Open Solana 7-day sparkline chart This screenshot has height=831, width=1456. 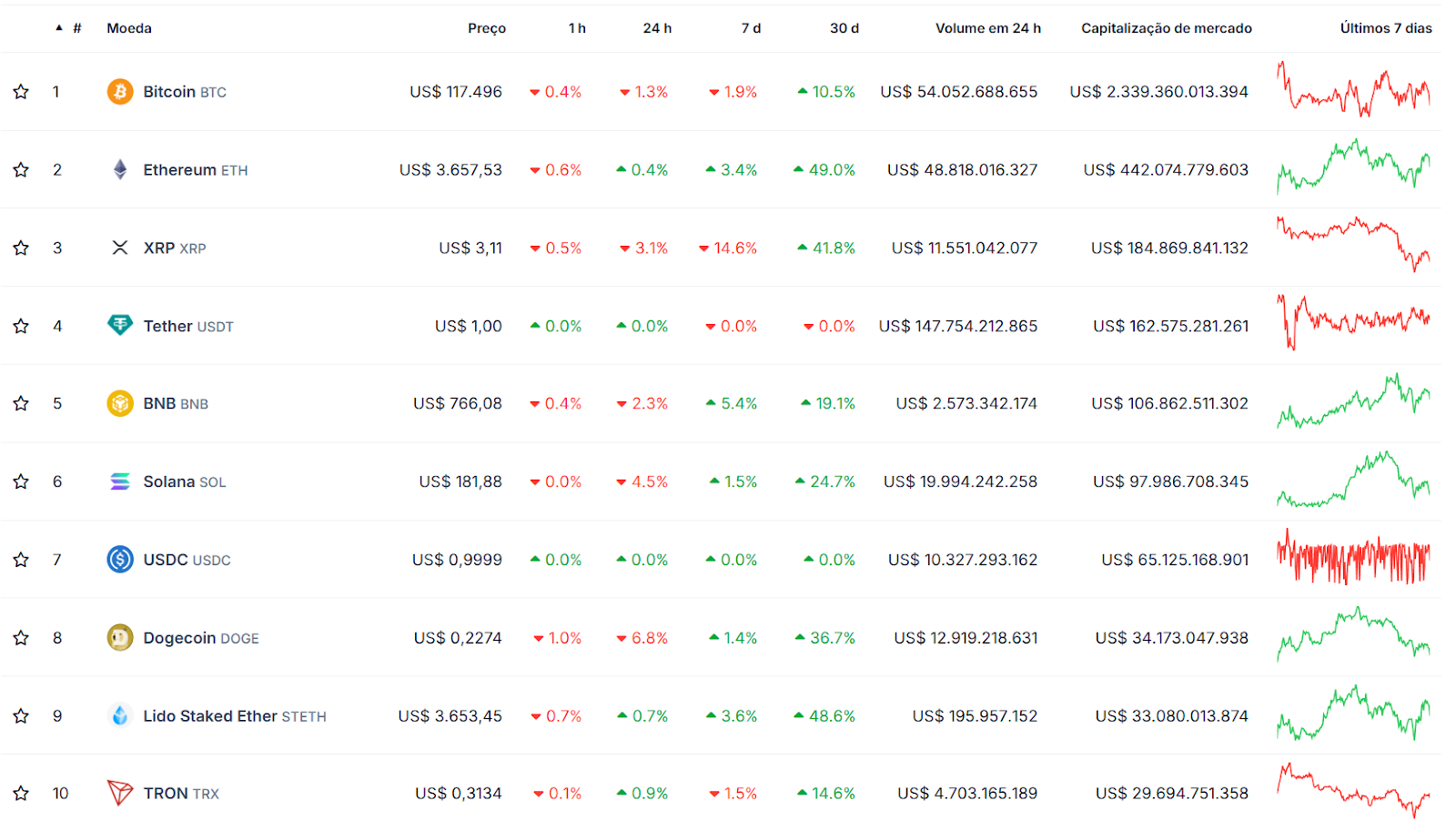(x=1353, y=479)
